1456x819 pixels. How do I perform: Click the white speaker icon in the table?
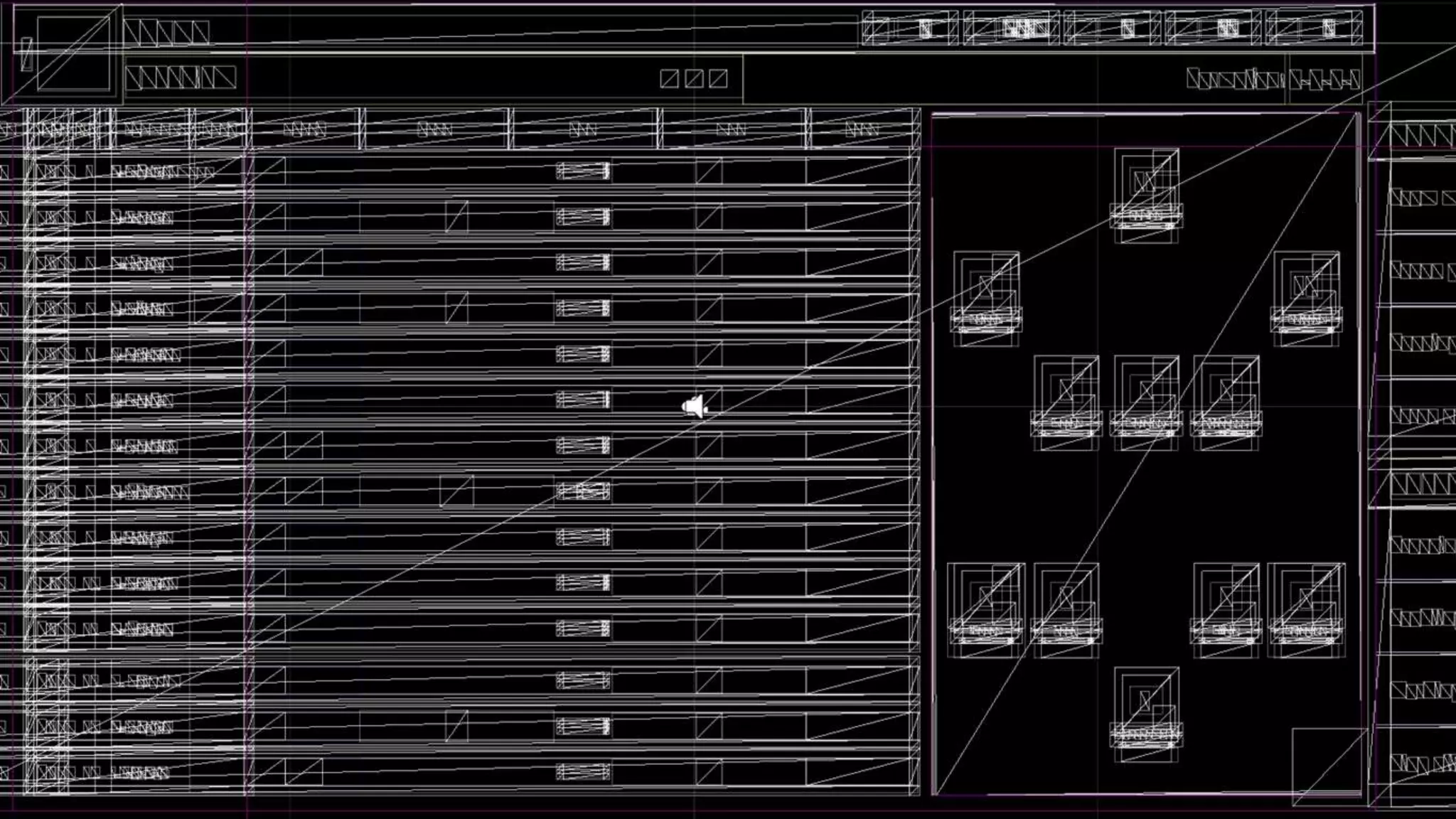[694, 407]
